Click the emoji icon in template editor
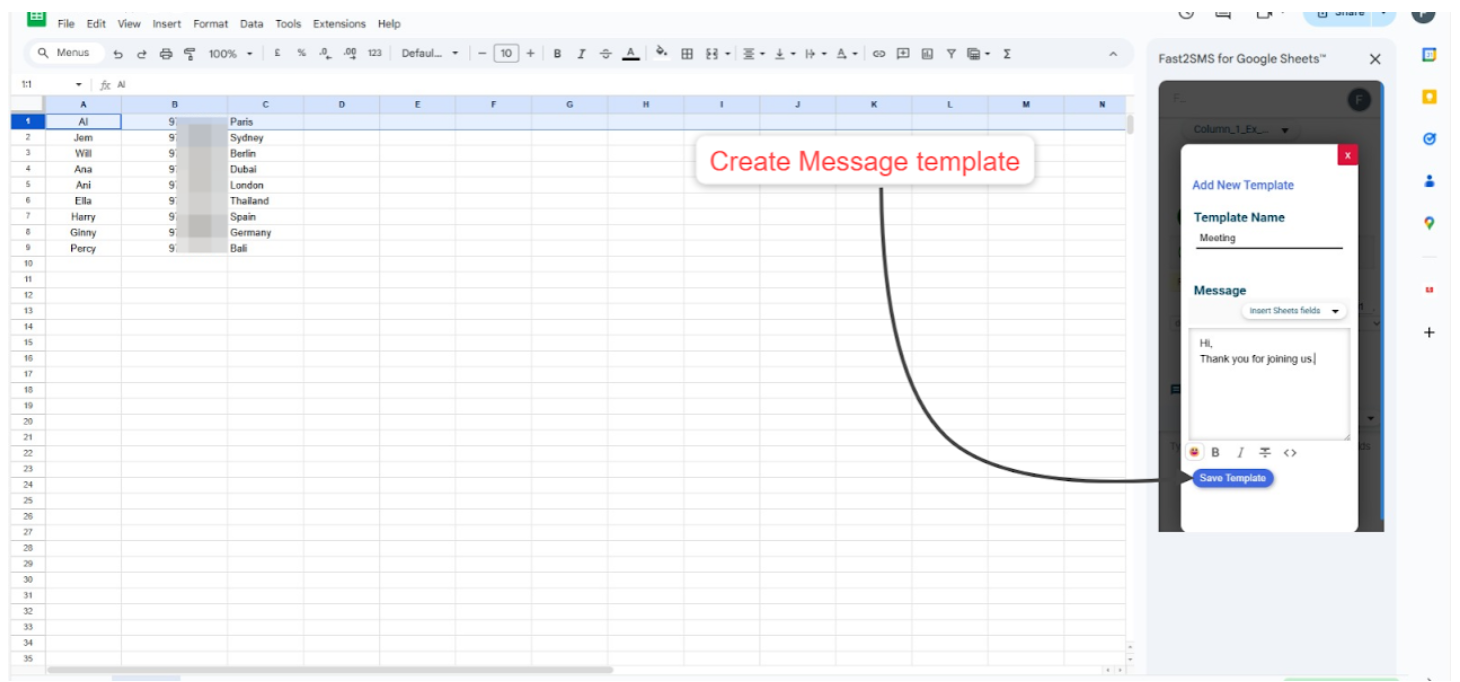This screenshot has width=1460, height=682. tap(1197, 452)
